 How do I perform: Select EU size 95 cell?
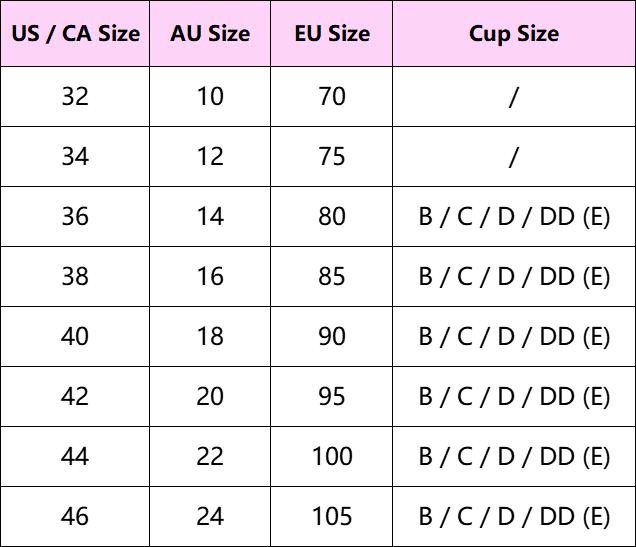332,397
